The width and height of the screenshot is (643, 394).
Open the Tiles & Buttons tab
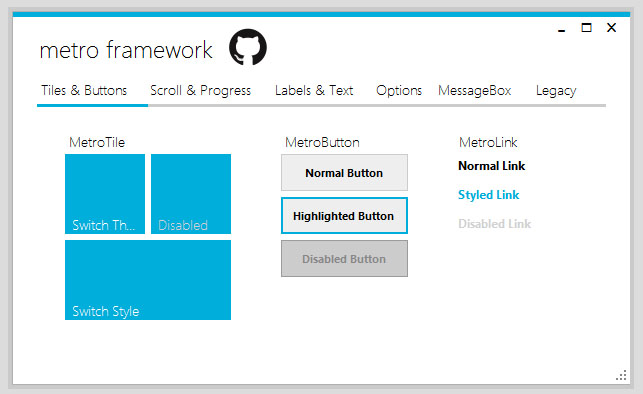pos(84,90)
